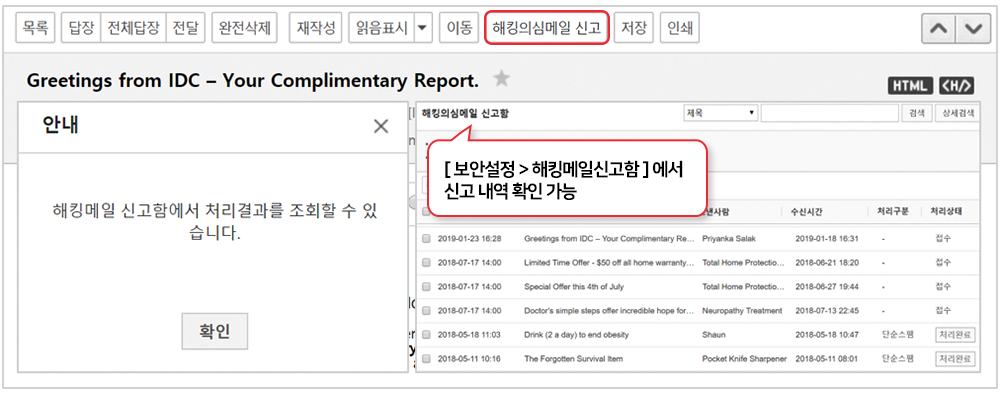Report mail via 해킹의심메일 신고
Viewport: 1000px width, 394px height.
coord(547,28)
